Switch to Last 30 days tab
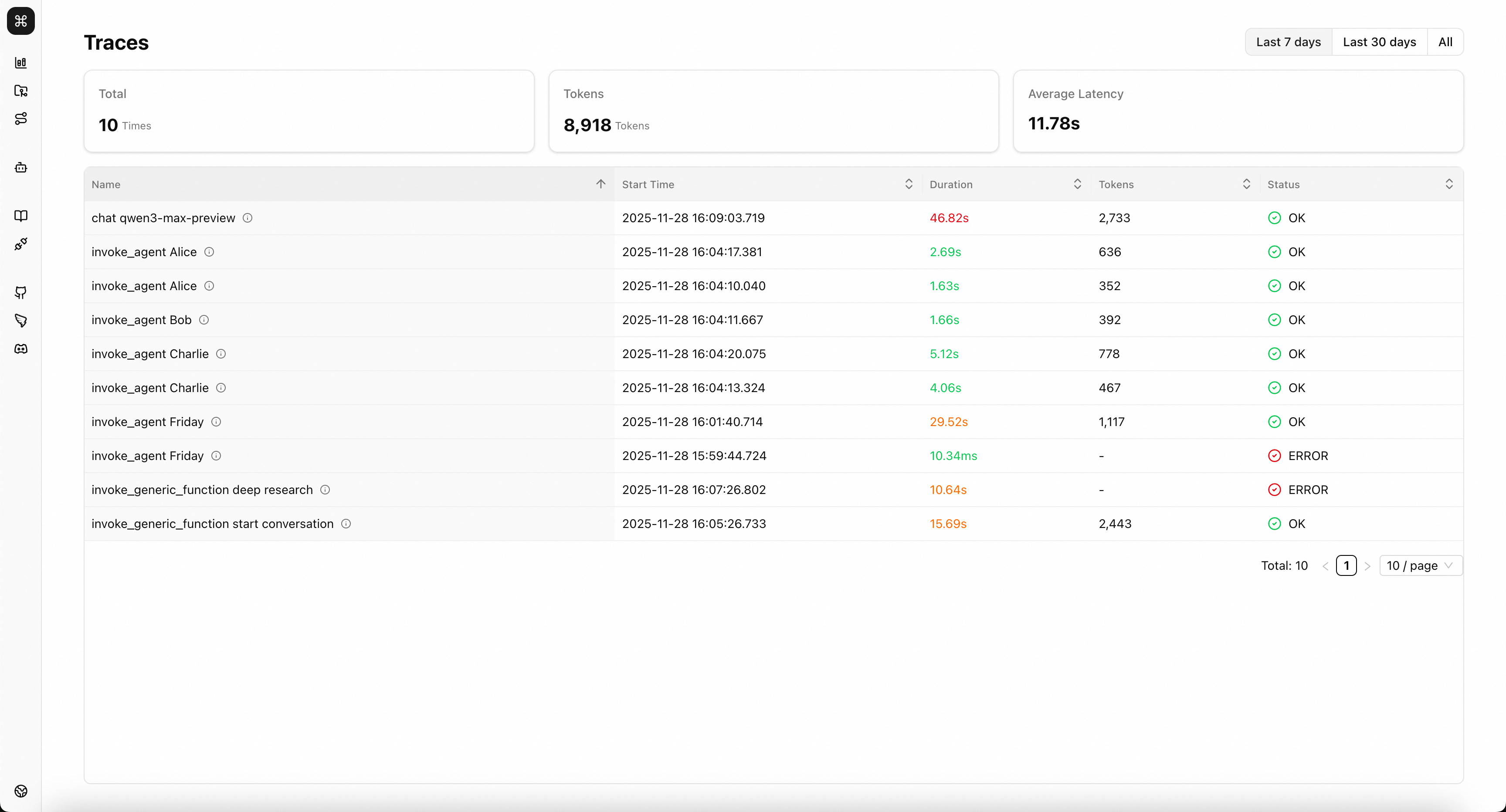1506x812 pixels. click(1379, 42)
